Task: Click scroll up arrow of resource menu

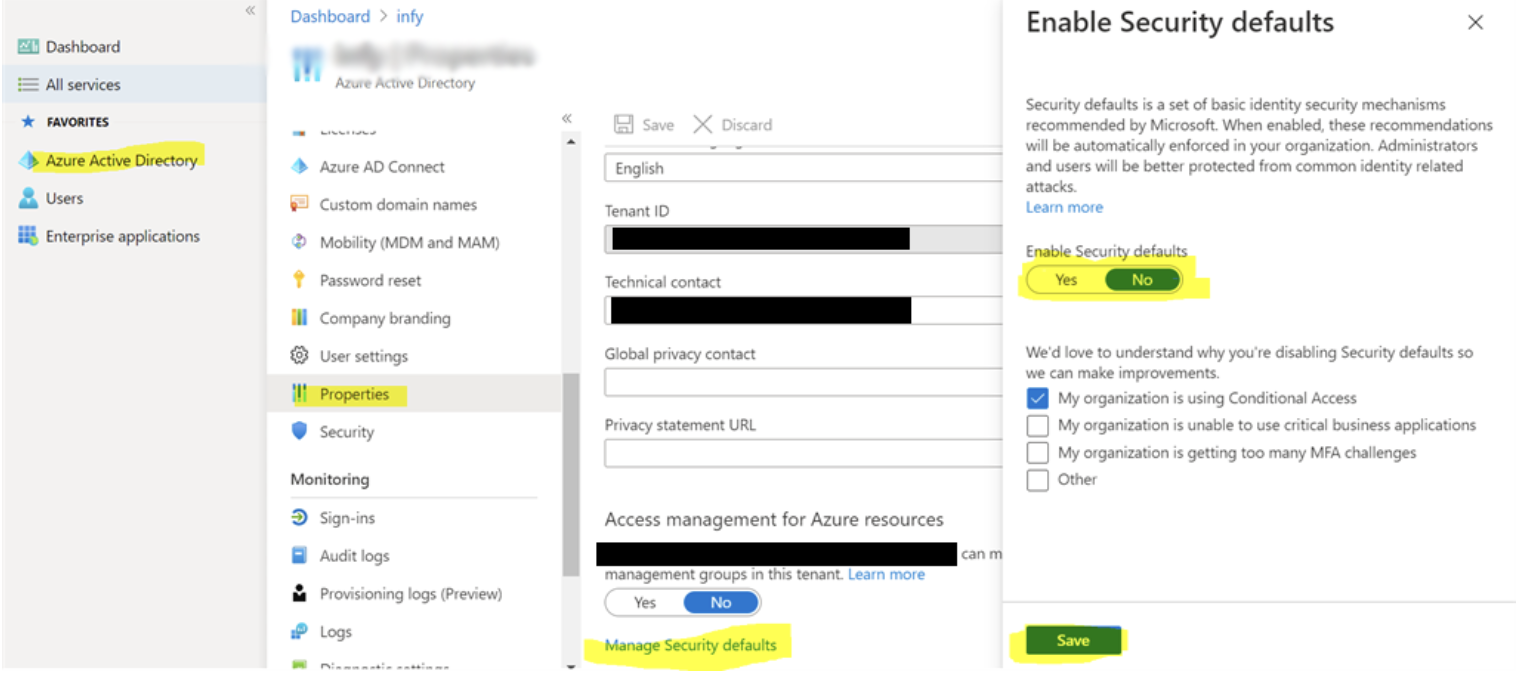Action: [571, 142]
